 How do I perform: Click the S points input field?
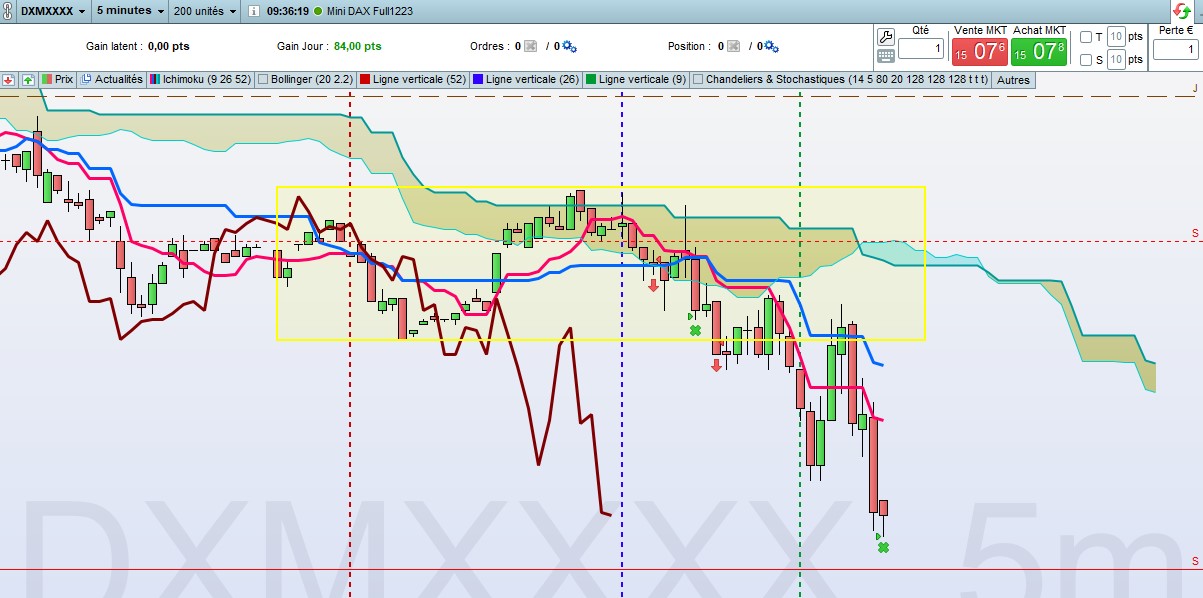click(1116, 60)
